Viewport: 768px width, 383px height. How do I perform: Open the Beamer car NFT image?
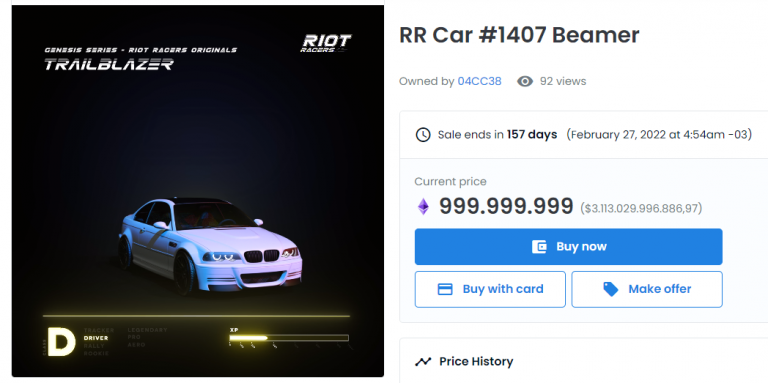coord(198,191)
